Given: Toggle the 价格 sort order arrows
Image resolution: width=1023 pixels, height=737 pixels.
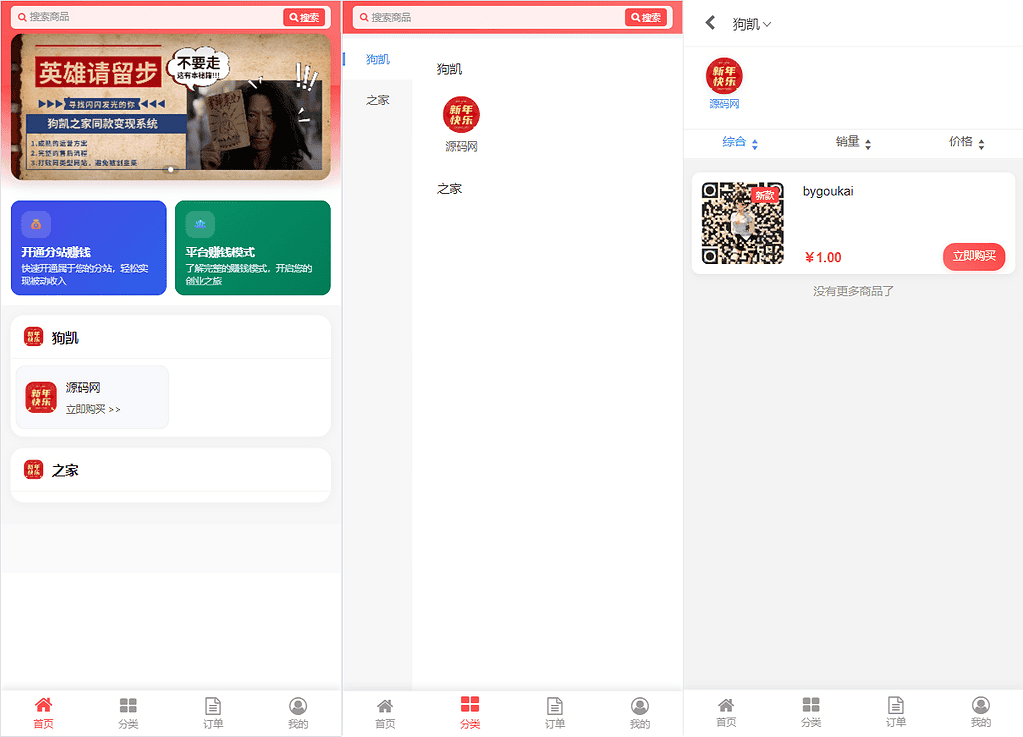Looking at the screenshot, I should [981, 143].
